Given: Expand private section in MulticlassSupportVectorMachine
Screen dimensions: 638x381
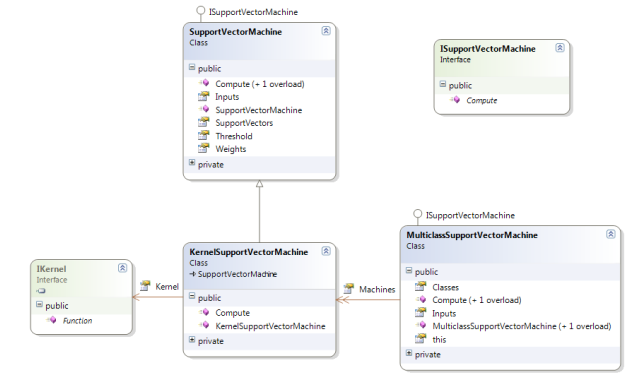Looking at the screenshot, I should [x=409, y=353].
